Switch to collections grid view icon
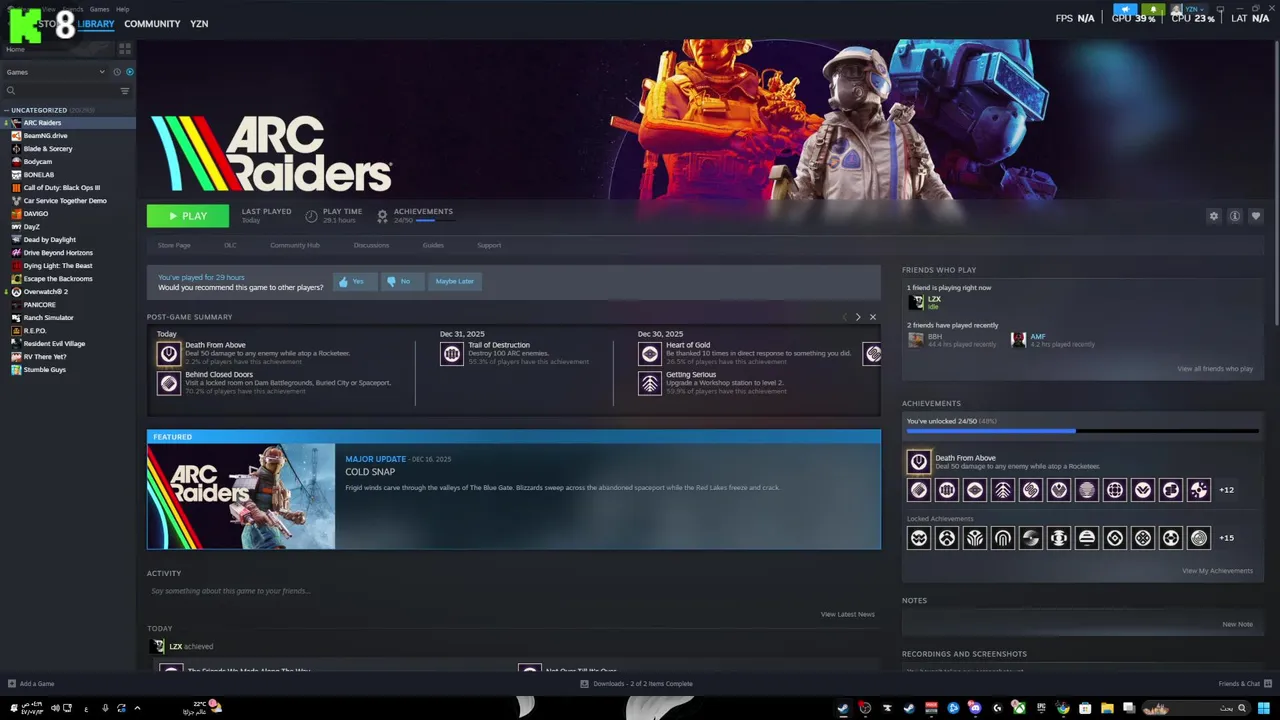 click(125, 48)
